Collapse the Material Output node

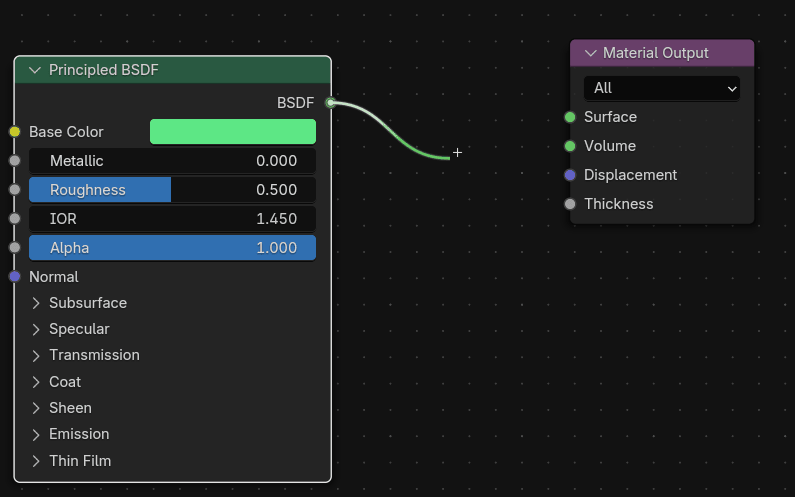[x=591, y=53]
